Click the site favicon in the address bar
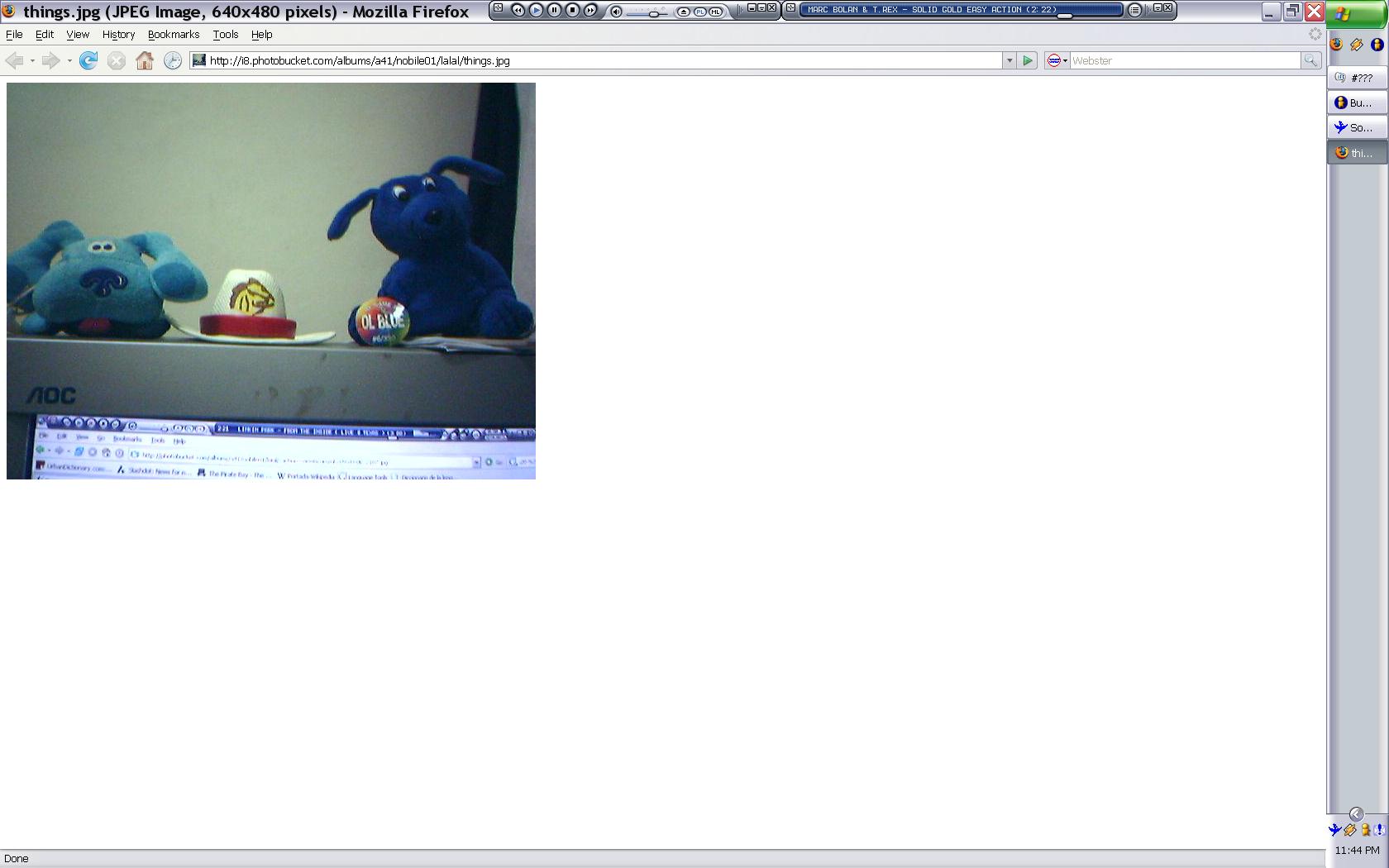The width and height of the screenshot is (1389, 868). click(199, 60)
